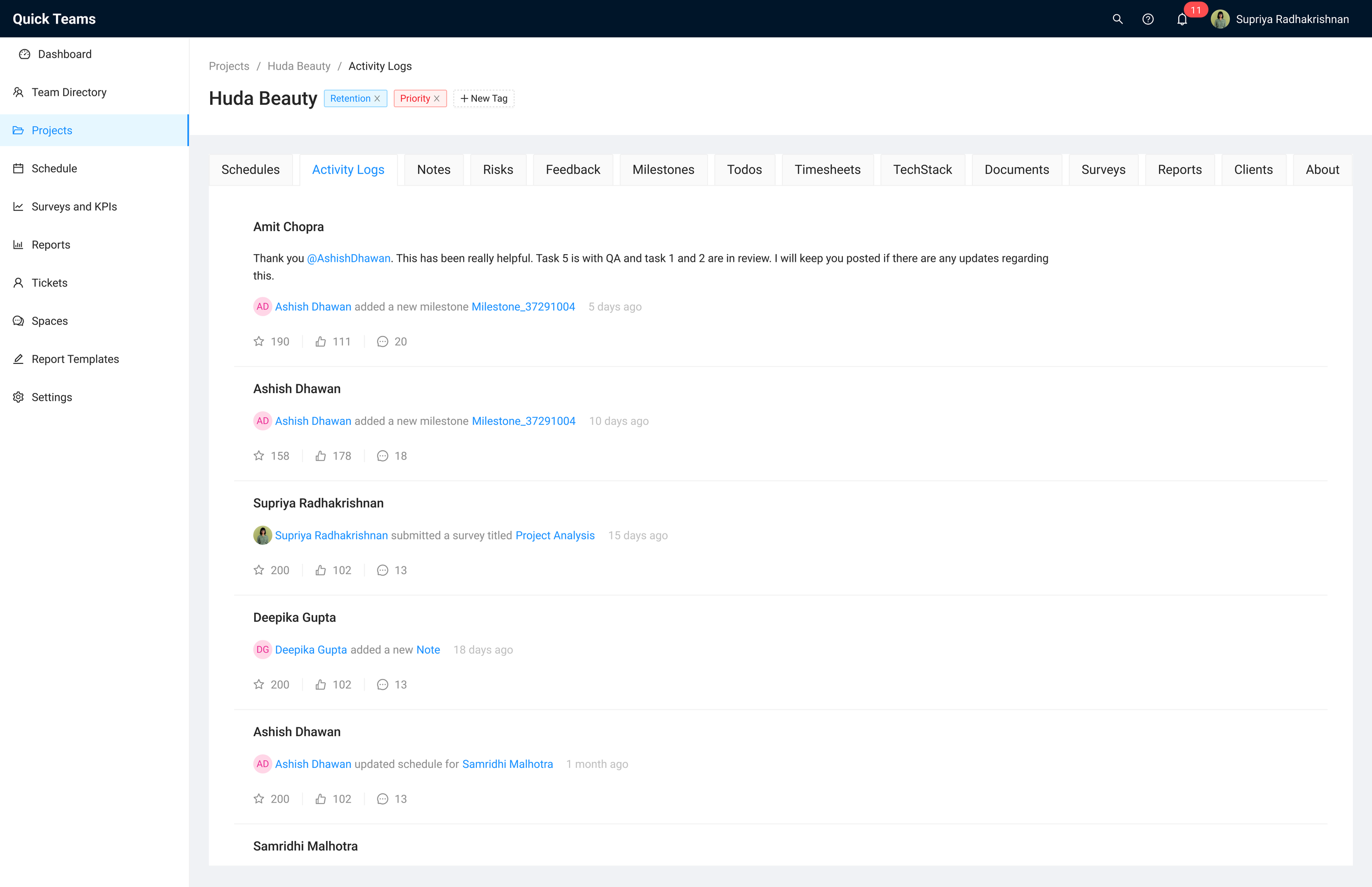
Task: Open Spaces from sidebar
Action: (49, 321)
